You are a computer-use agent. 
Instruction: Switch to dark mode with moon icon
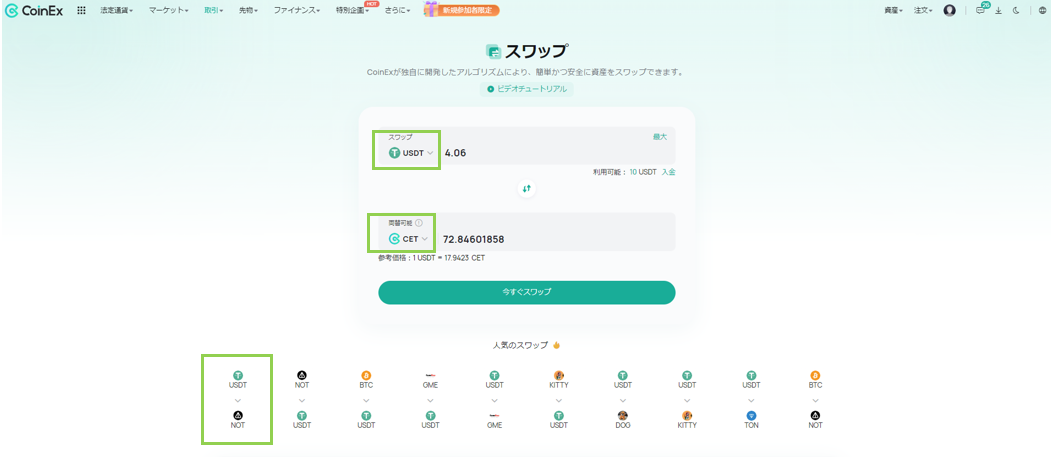pos(1015,11)
